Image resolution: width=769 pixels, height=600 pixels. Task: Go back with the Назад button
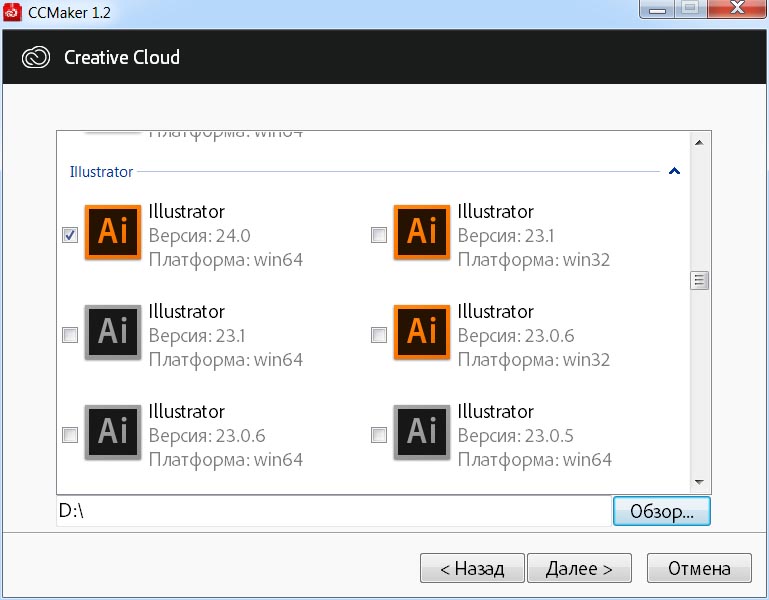pos(472,568)
